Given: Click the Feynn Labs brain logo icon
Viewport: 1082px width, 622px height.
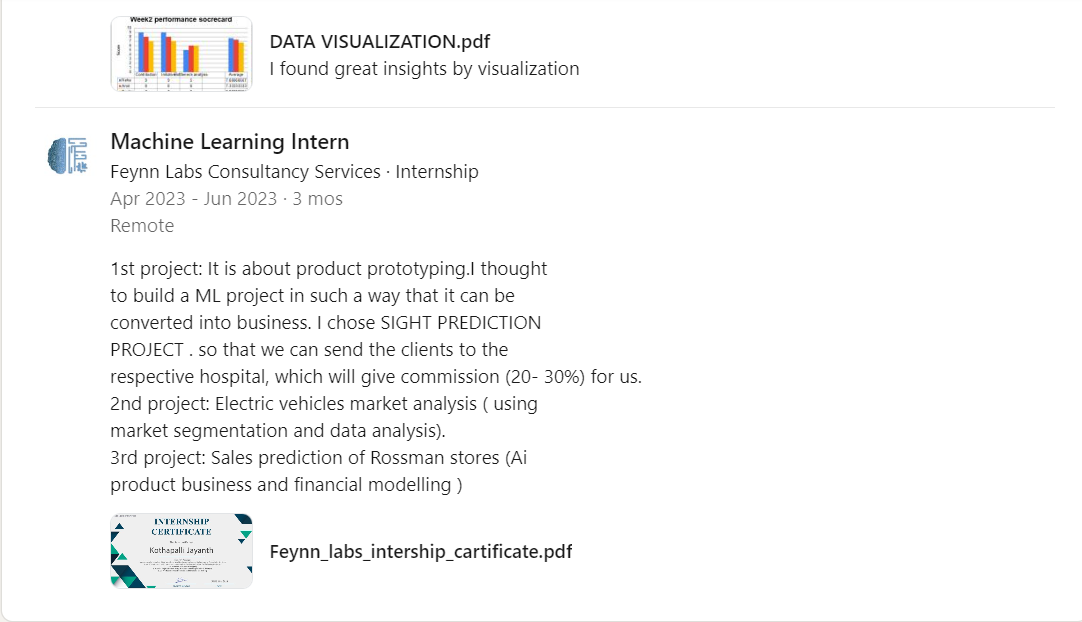Looking at the screenshot, I should tap(67, 157).
